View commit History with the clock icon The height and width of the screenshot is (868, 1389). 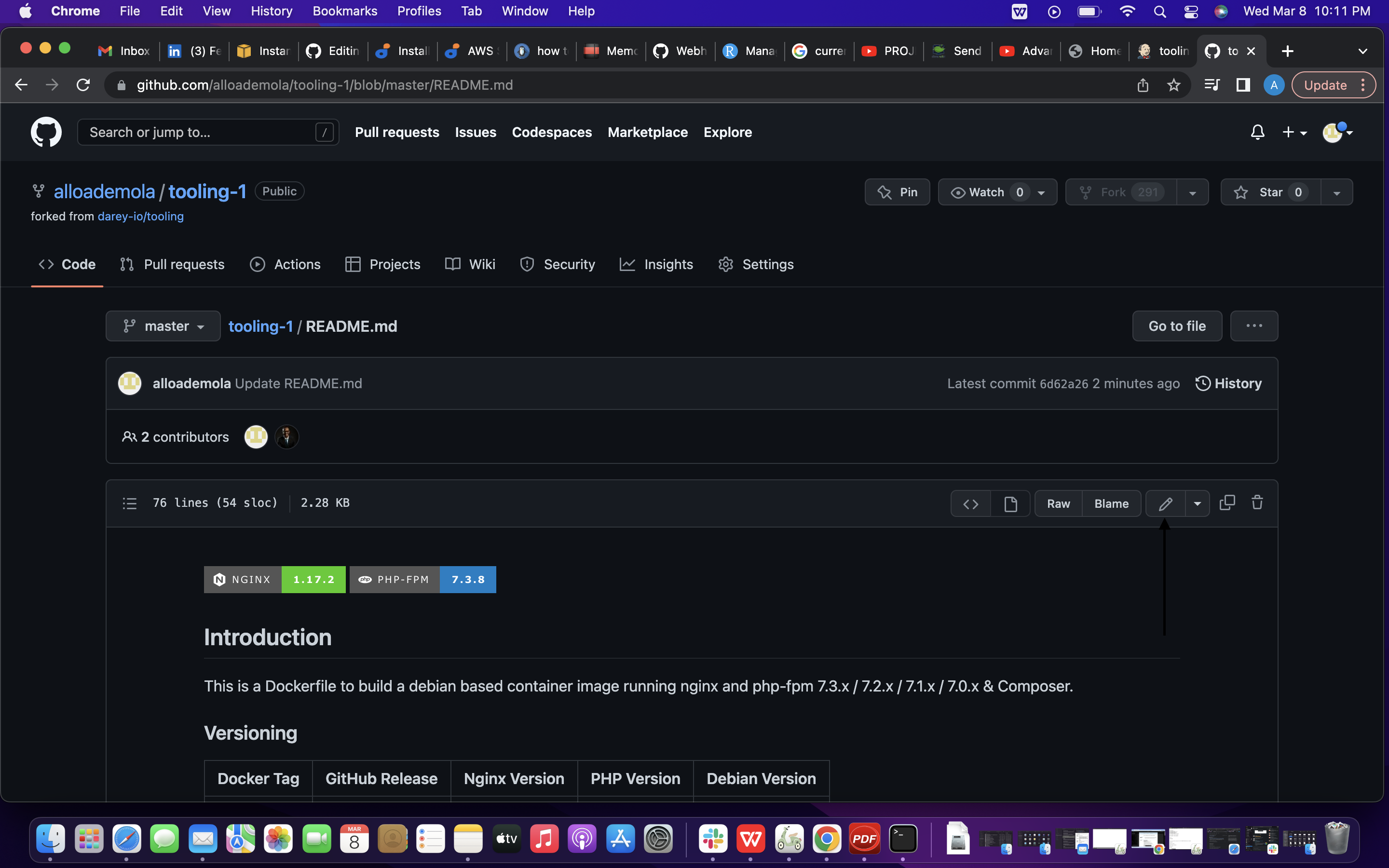[x=1229, y=383]
